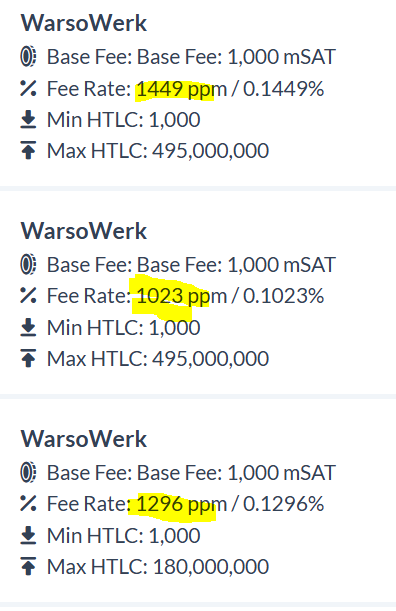Screen dimensions: 396x611
Task: Click the Max HTLC 180,000,000 value
Action: [x=210, y=567]
